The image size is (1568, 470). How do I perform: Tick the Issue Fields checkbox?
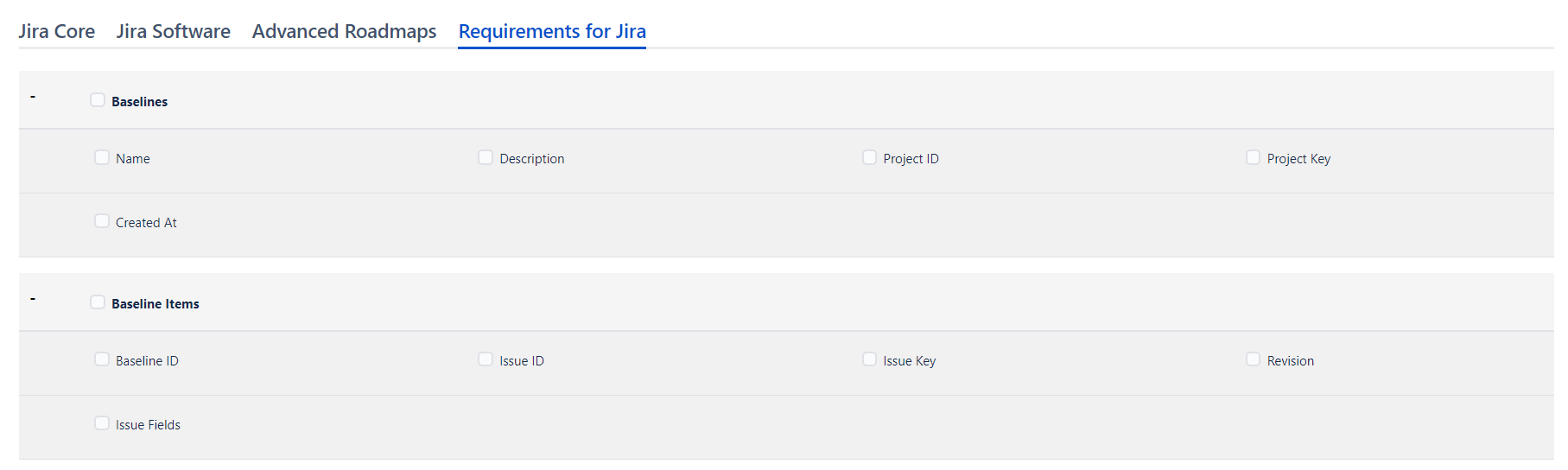pyautogui.click(x=102, y=423)
